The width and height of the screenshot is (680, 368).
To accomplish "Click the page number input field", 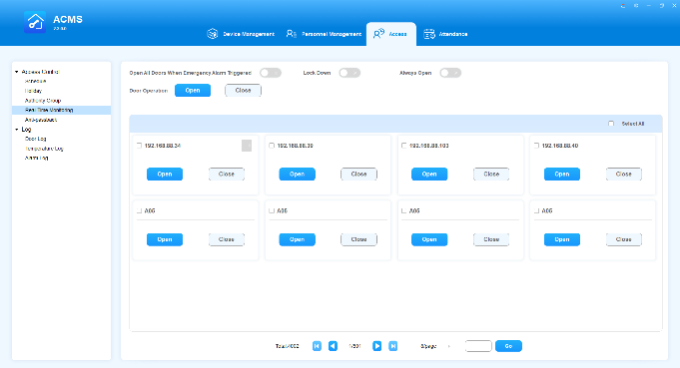I will click(478, 346).
